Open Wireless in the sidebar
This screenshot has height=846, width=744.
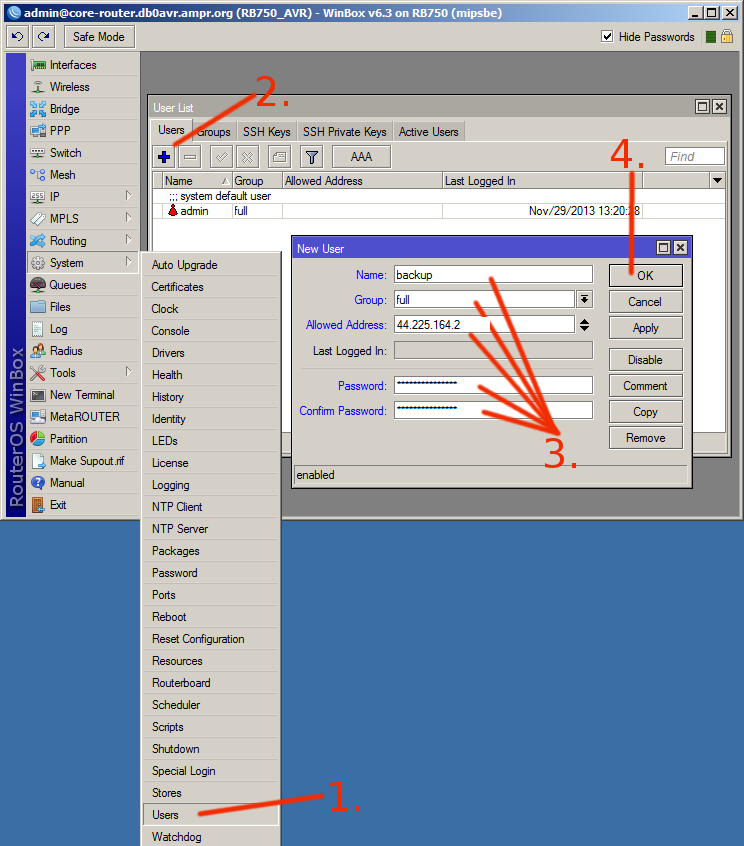tap(83, 87)
